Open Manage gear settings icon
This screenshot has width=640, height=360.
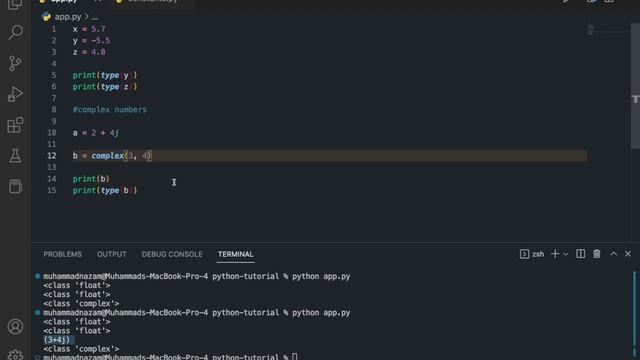coord(15,355)
